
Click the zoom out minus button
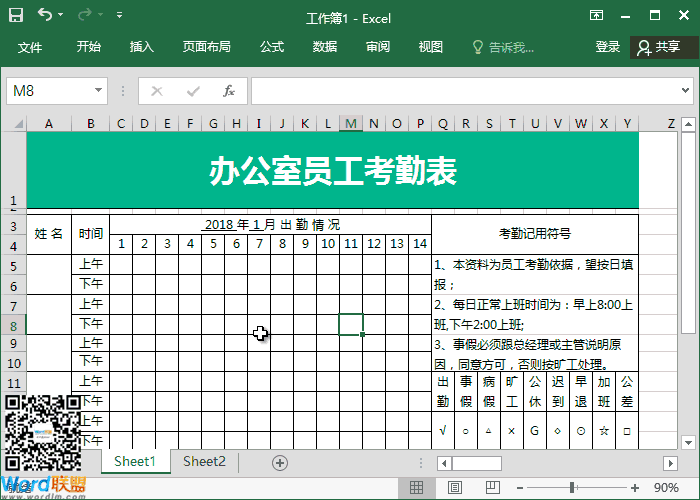[x=520, y=488]
